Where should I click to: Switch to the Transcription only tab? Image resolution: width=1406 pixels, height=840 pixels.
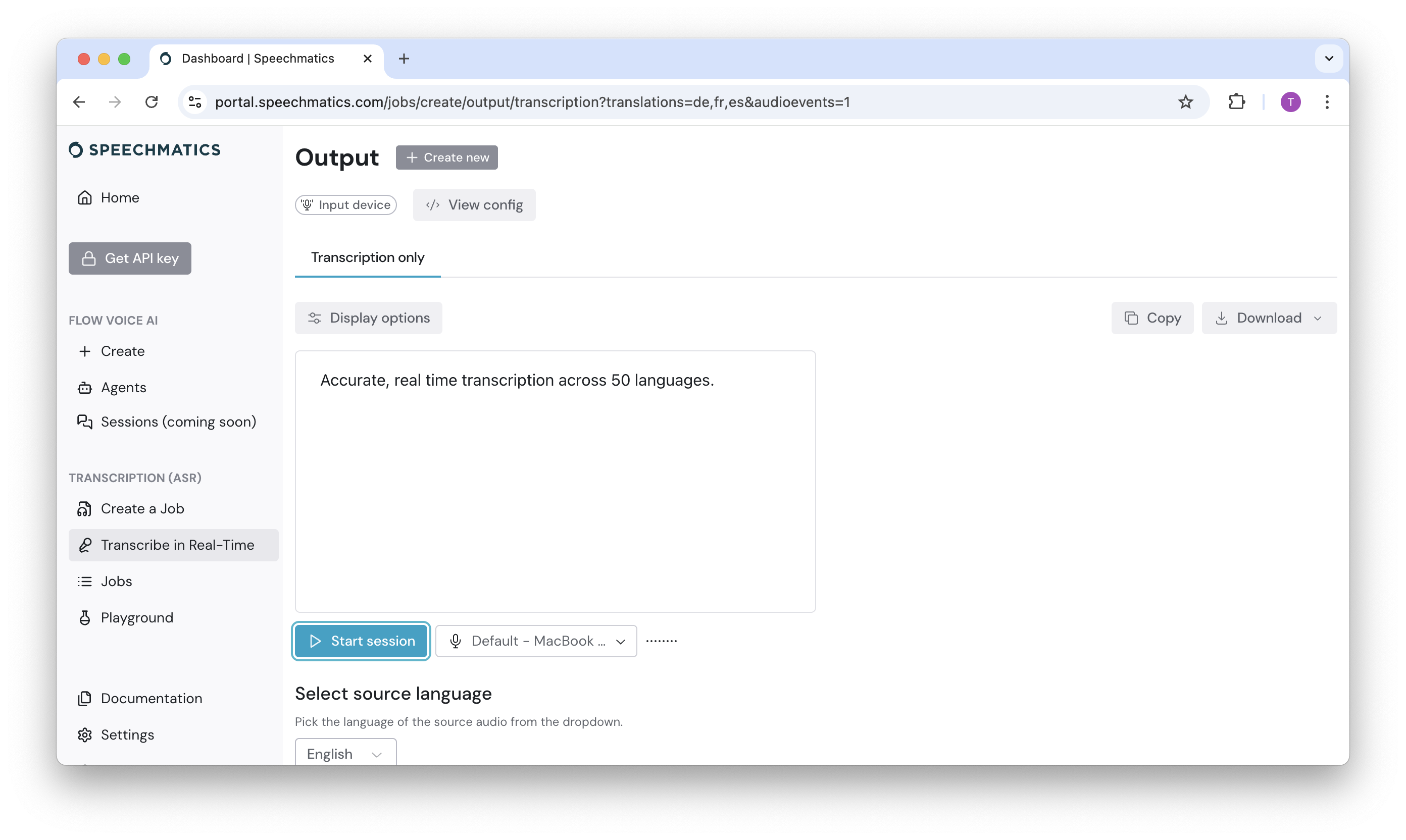coord(368,257)
